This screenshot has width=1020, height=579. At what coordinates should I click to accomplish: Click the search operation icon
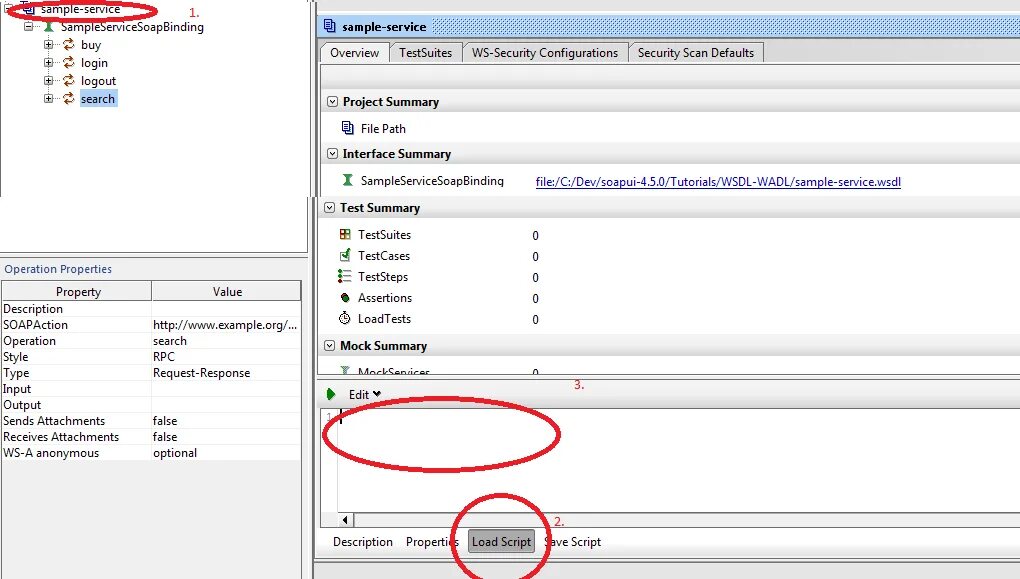click(x=69, y=98)
